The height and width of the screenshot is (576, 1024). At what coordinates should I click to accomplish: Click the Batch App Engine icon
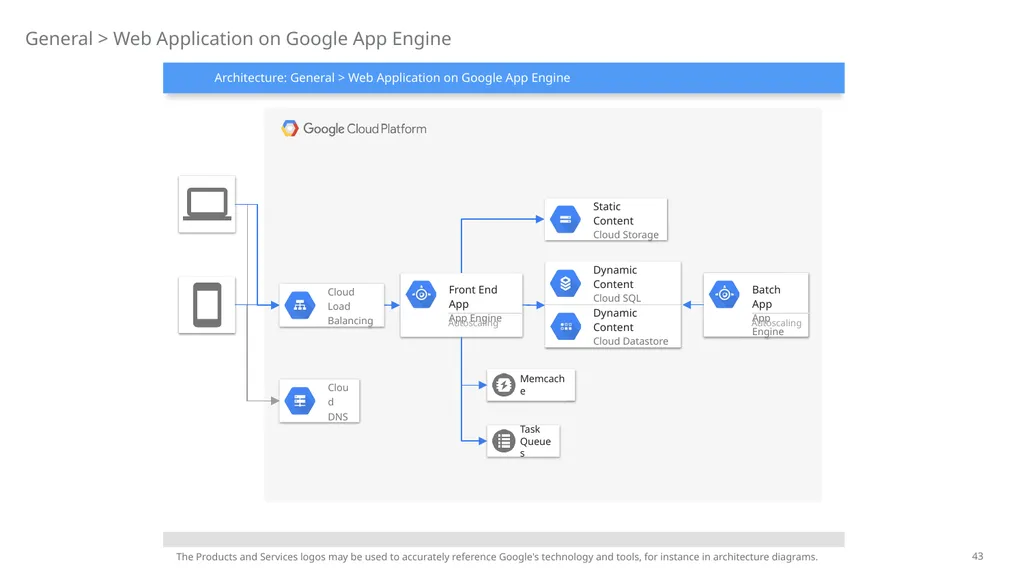[x=724, y=295]
